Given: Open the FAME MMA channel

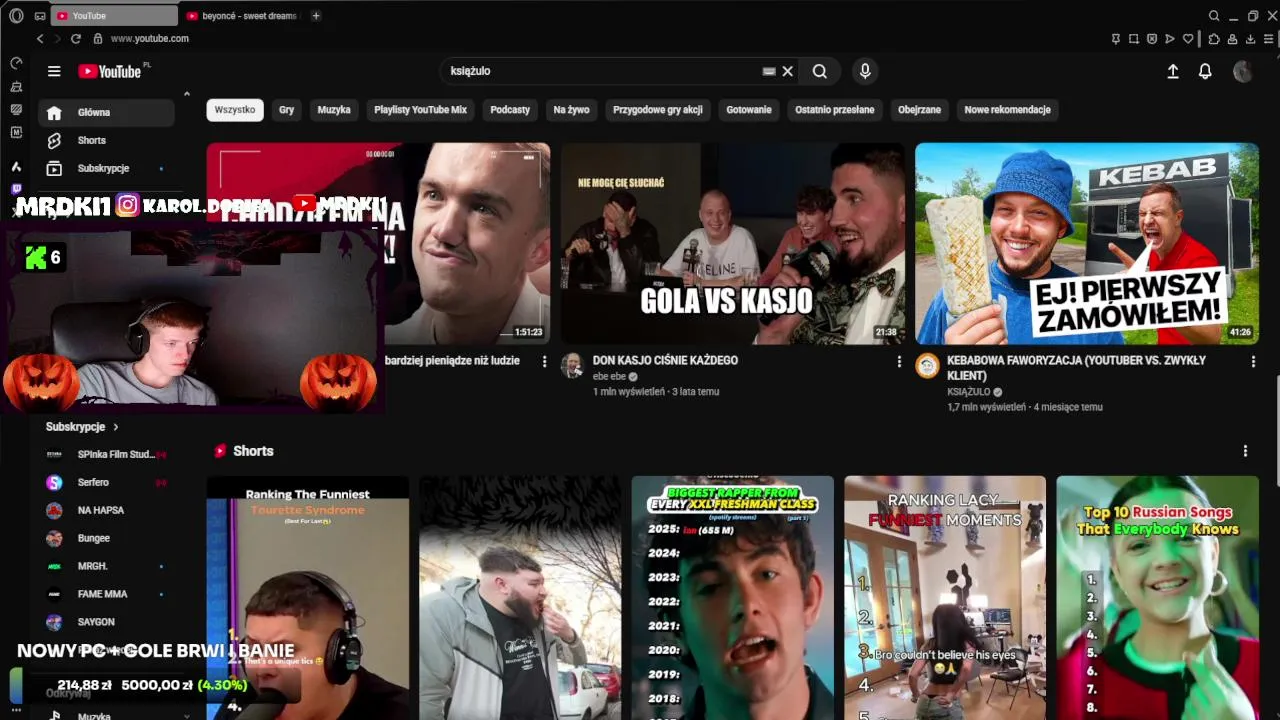Looking at the screenshot, I should coord(106,594).
